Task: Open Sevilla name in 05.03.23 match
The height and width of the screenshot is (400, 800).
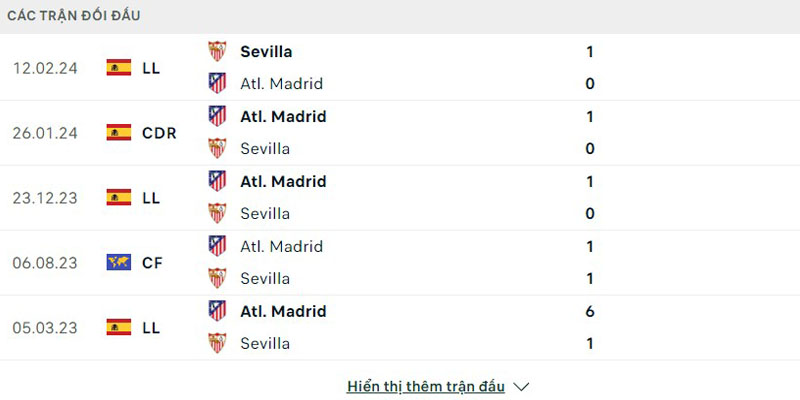Action: click(x=265, y=343)
